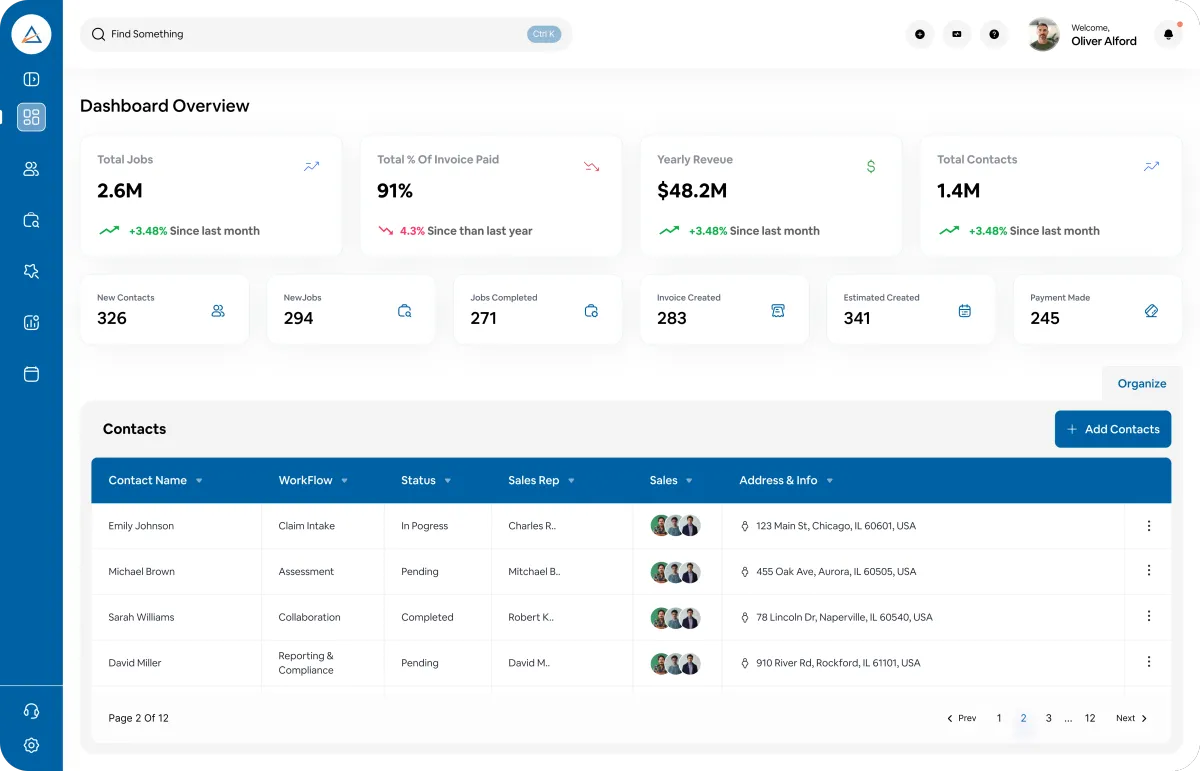Click the sidebar panel collapse icon
Screen dimensions: 1200x771
click(x=31, y=80)
